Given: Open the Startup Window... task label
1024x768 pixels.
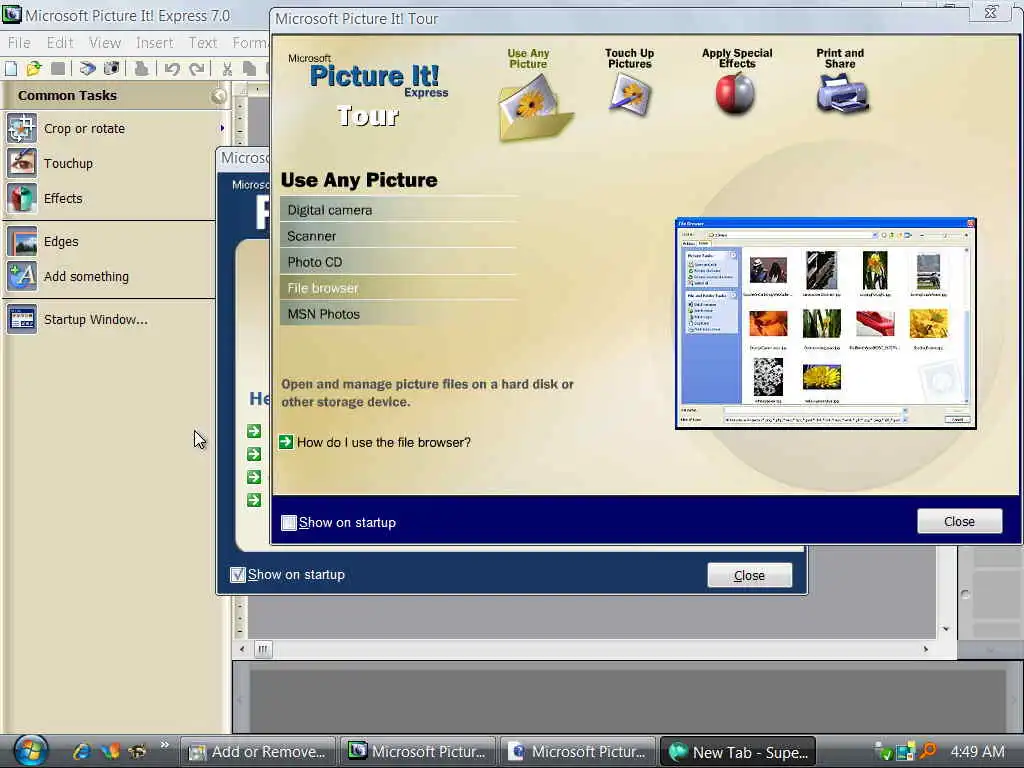Looking at the screenshot, I should (96, 319).
